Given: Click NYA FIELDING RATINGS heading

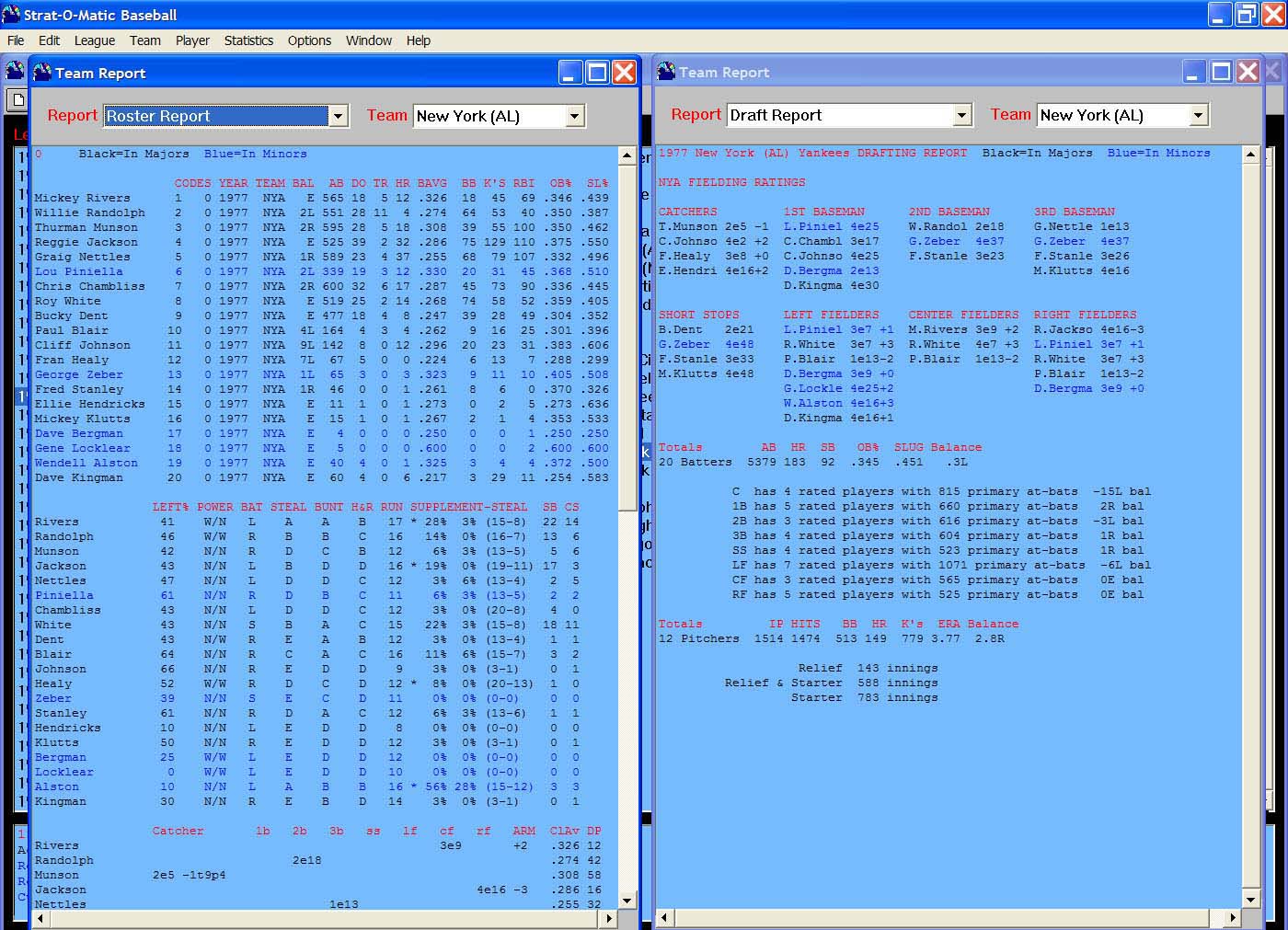Looking at the screenshot, I should [731, 182].
